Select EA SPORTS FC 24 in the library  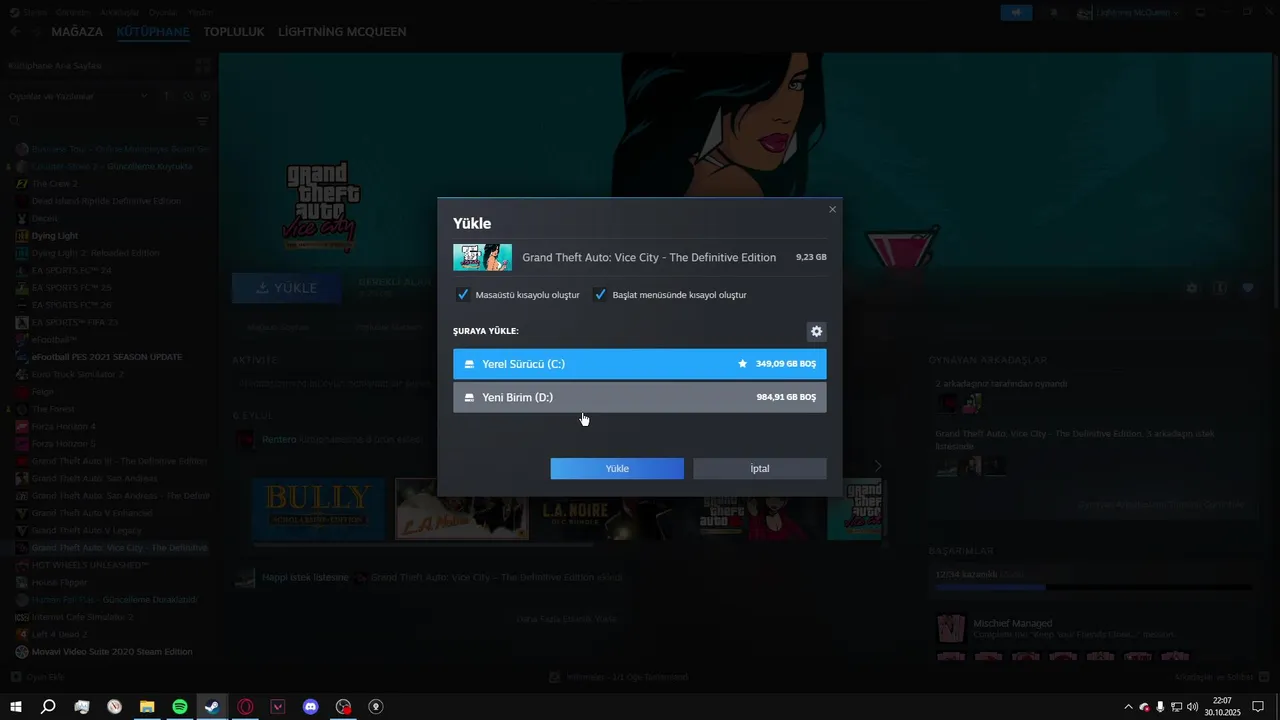click(71, 270)
